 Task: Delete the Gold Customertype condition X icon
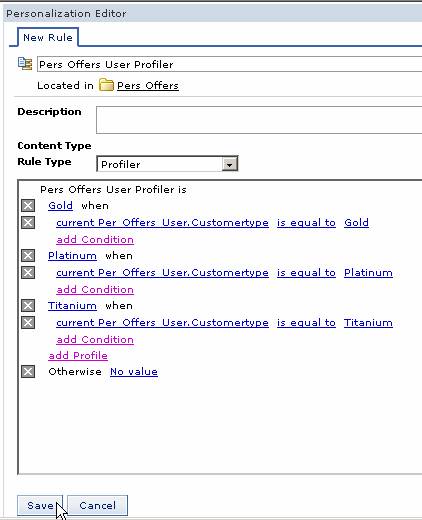(x=28, y=222)
